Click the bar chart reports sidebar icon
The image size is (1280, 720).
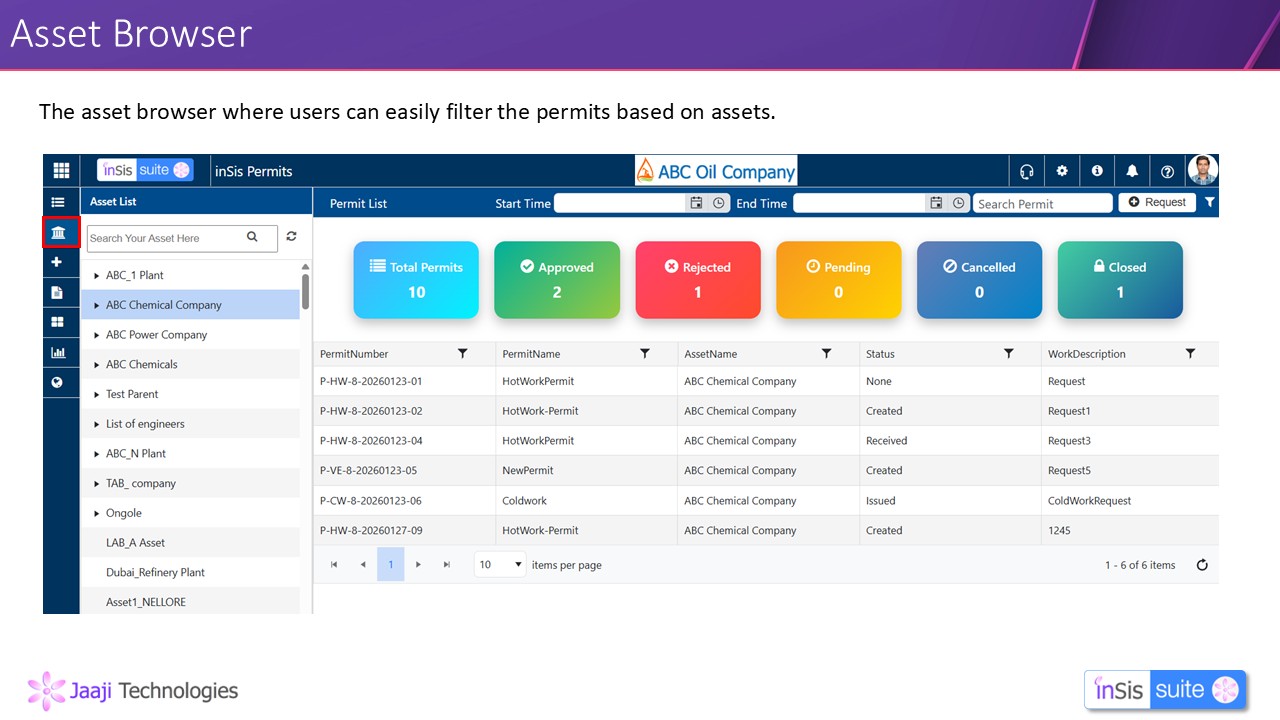pos(58,352)
